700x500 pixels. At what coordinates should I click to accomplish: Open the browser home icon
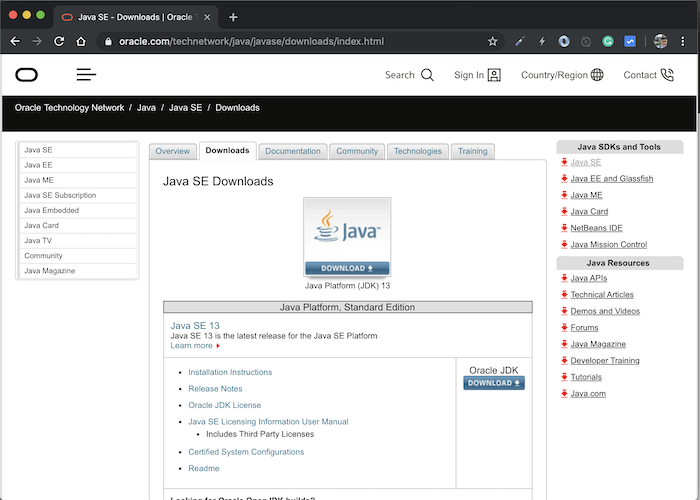pos(81,42)
